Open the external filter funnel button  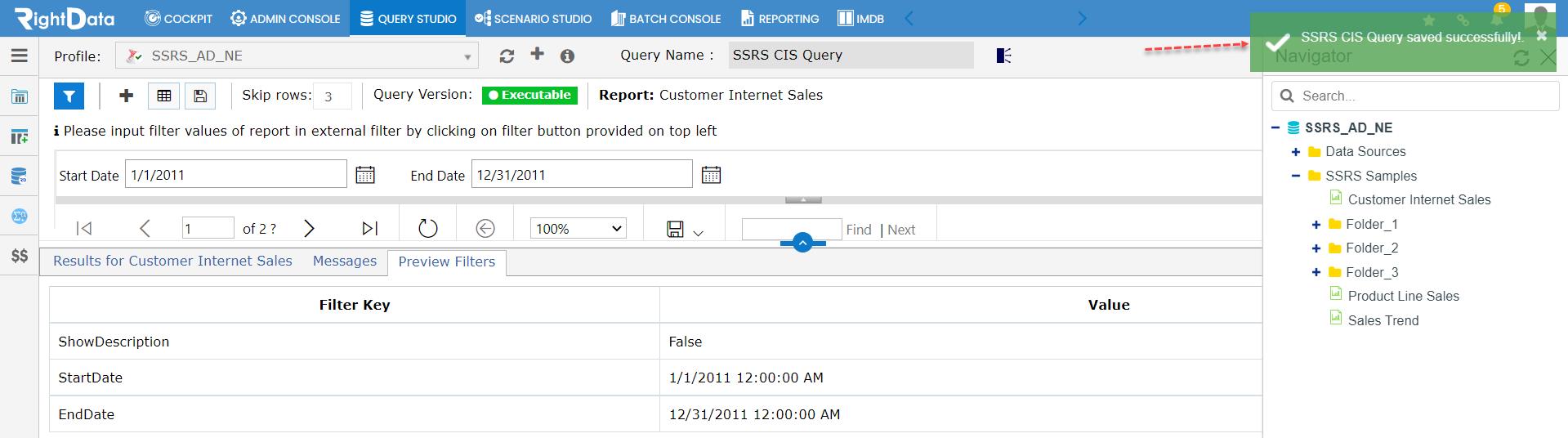pos(69,96)
